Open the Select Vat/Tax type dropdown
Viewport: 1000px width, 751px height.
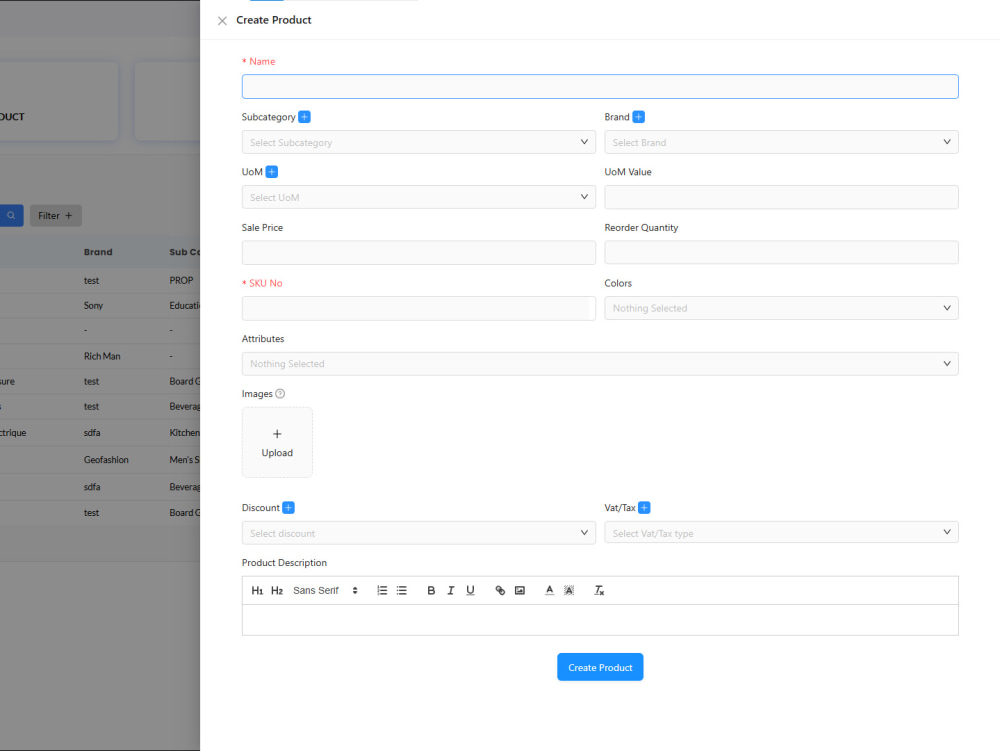(x=781, y=532)
